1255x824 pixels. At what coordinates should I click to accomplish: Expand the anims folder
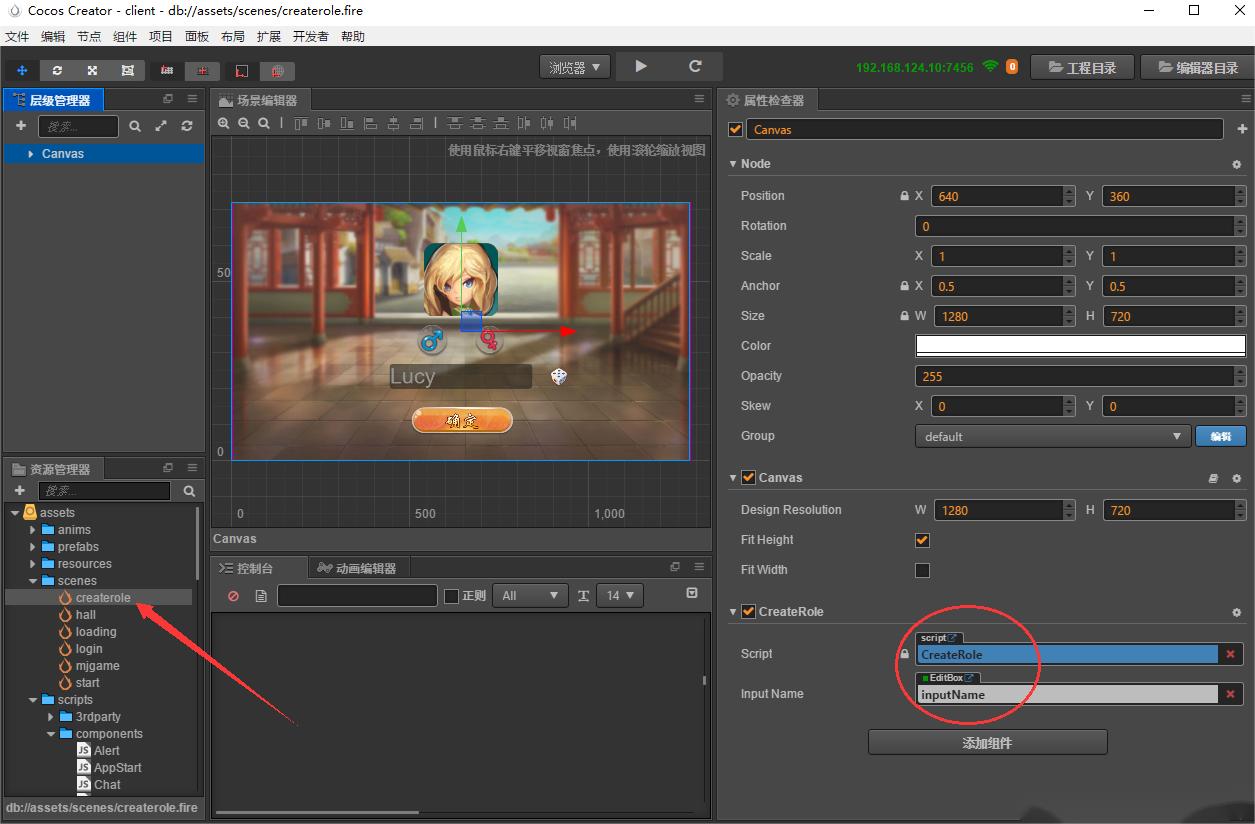pyautogui.click(x=33, y=530)
